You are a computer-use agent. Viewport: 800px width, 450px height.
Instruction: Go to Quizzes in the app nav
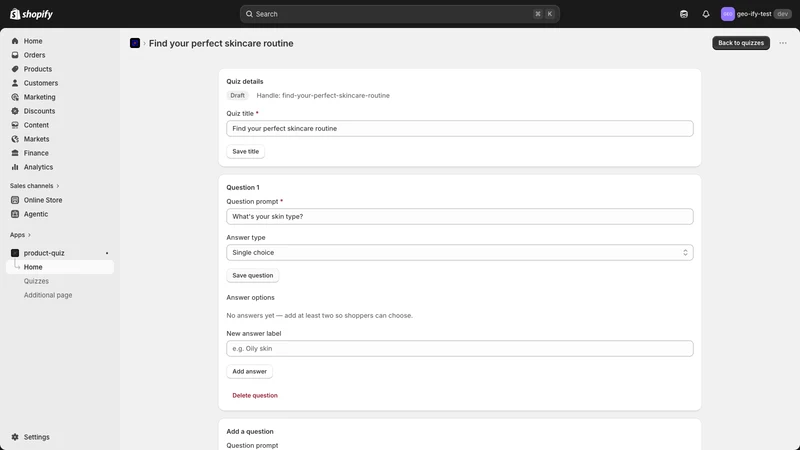coord(36,281)
